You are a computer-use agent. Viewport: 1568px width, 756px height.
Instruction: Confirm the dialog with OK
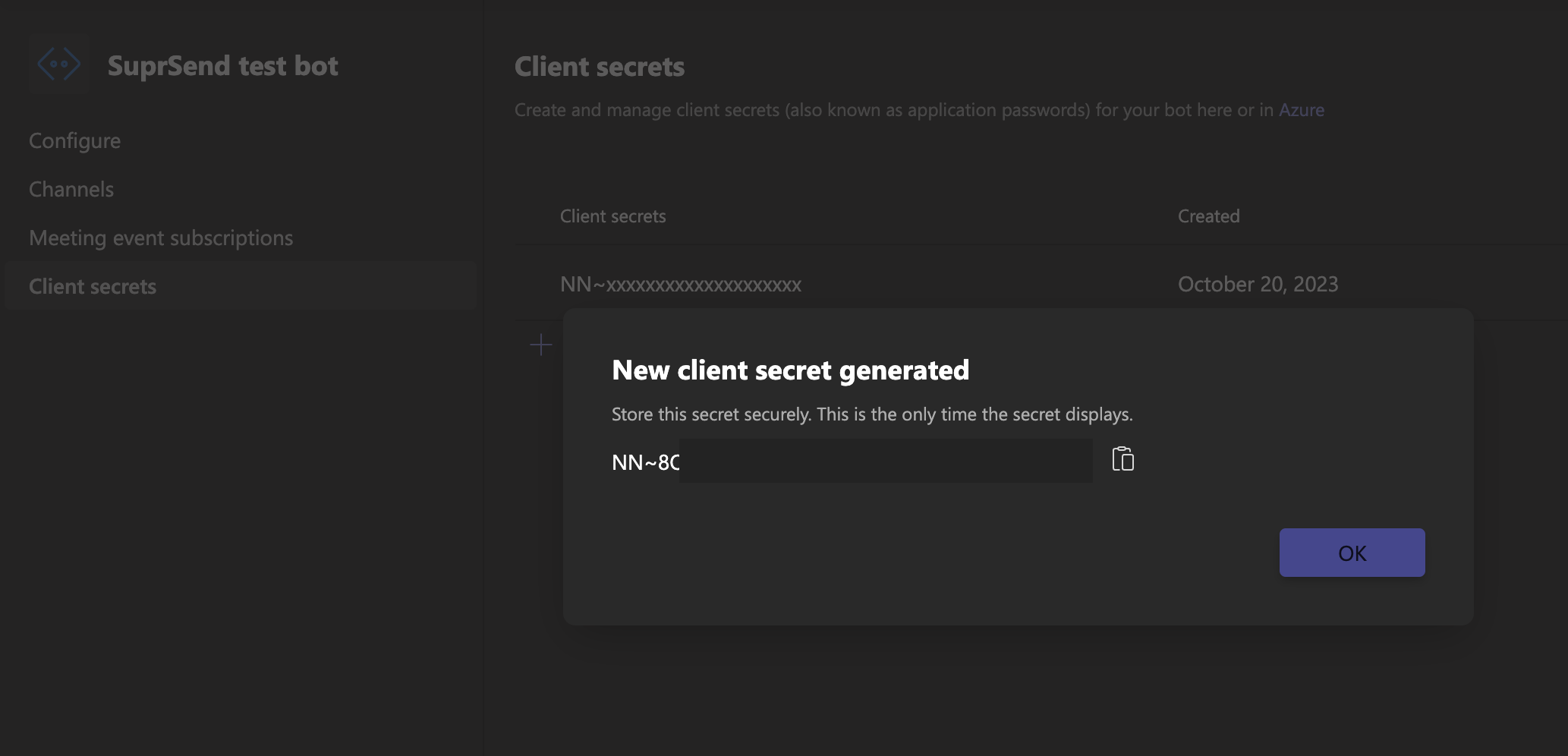click(x=1352, y=553)
